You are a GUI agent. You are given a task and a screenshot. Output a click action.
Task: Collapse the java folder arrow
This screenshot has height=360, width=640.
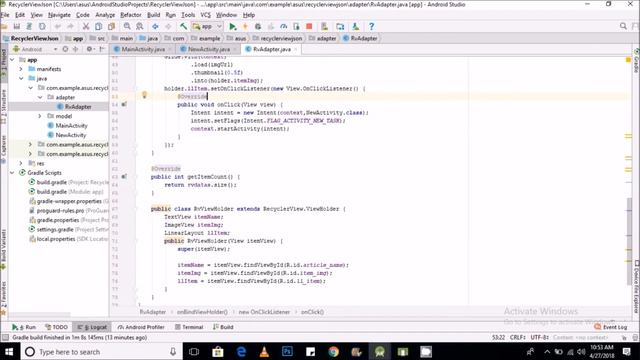coord(21,78)
